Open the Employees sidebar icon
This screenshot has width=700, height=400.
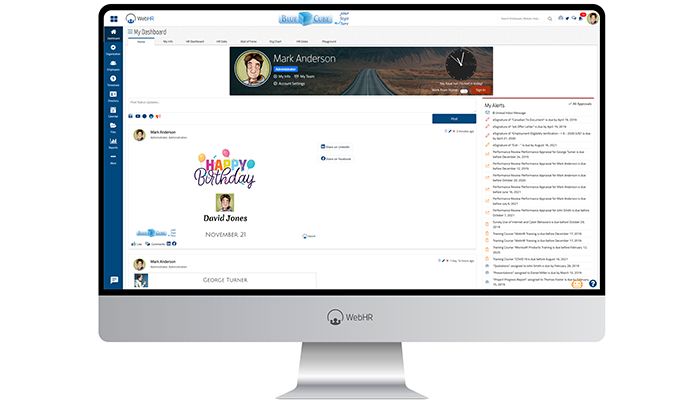coord(113,65)
